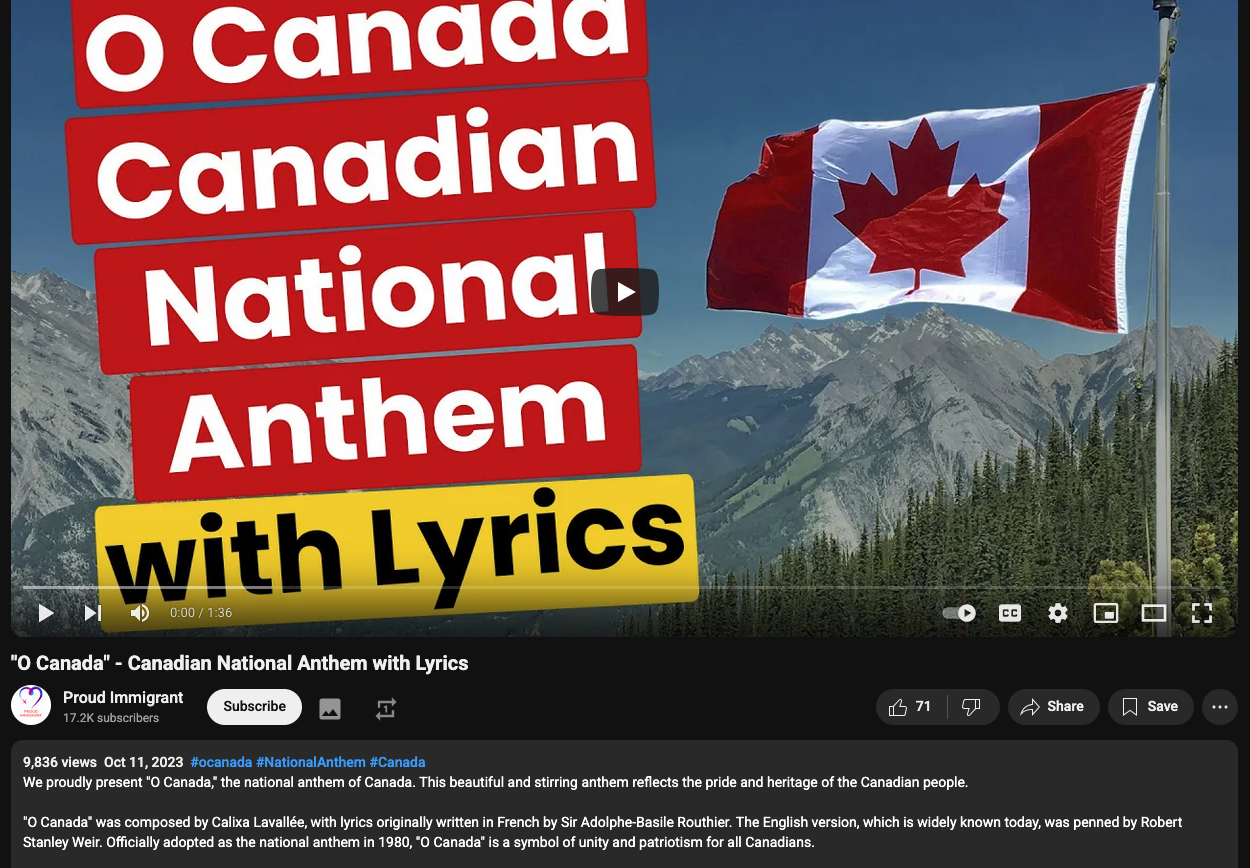Open video settings gear
Image resolution: width=1250 pixels, height=868 pixels.
1058,613
